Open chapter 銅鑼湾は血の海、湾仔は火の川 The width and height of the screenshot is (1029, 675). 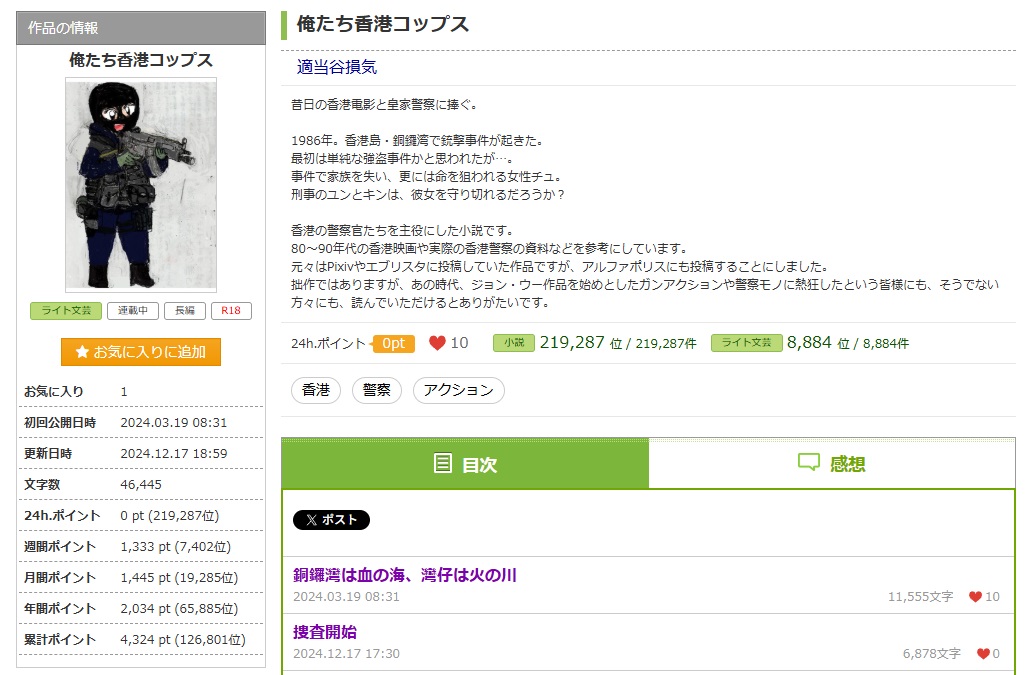[405, 575]
